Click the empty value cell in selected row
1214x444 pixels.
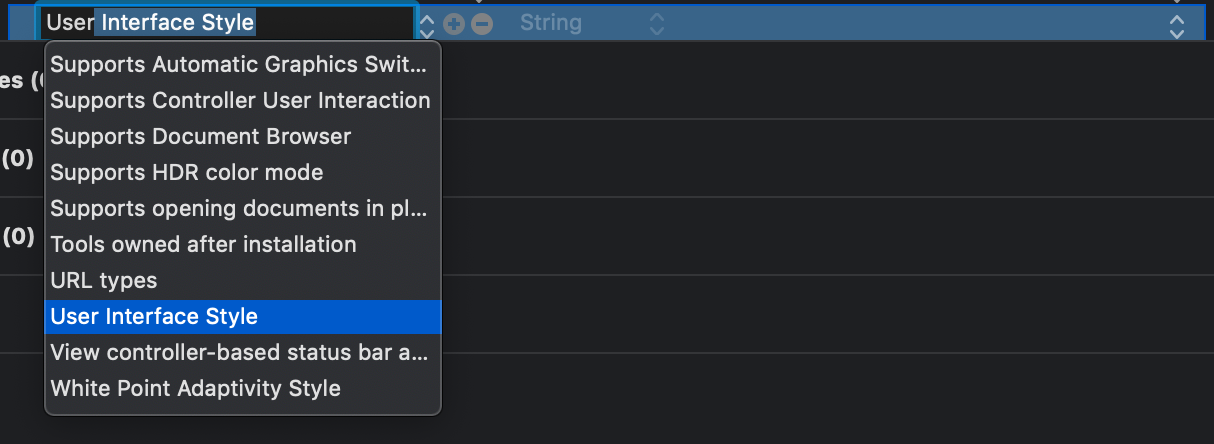[900, 23]
